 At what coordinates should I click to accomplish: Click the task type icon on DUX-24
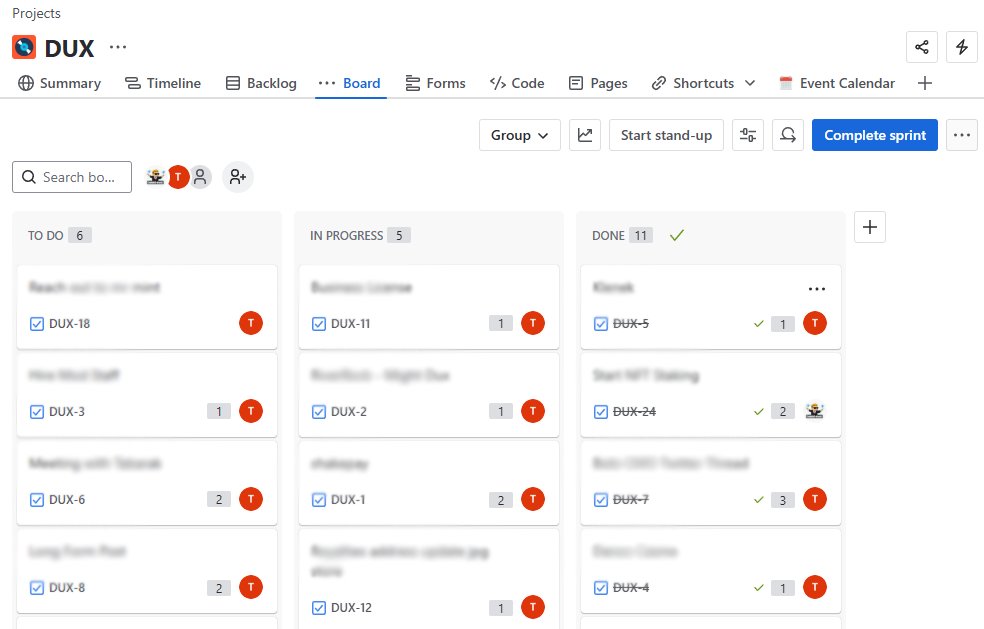tap(601, 412)
